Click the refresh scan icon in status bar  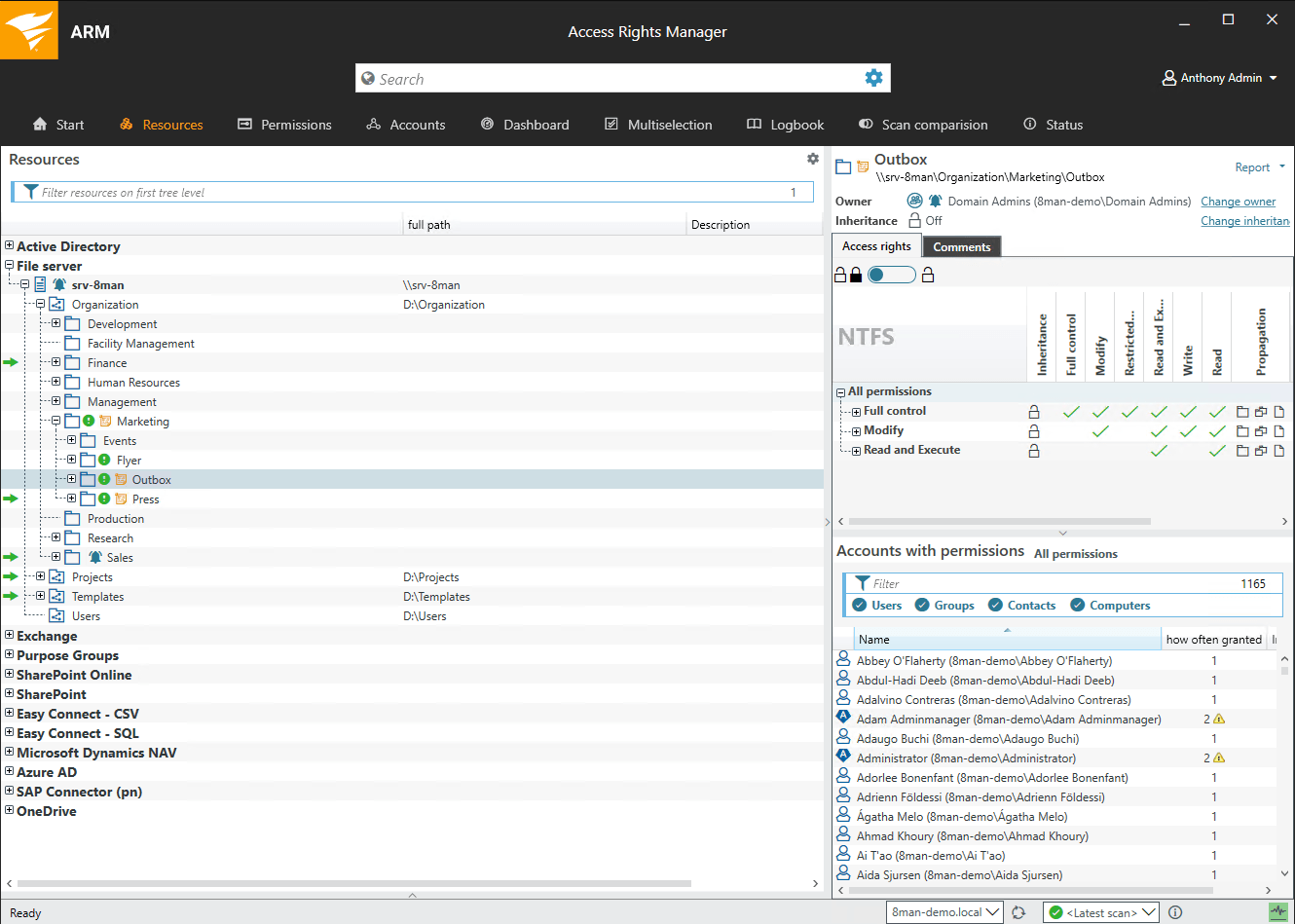point(1018,912)
